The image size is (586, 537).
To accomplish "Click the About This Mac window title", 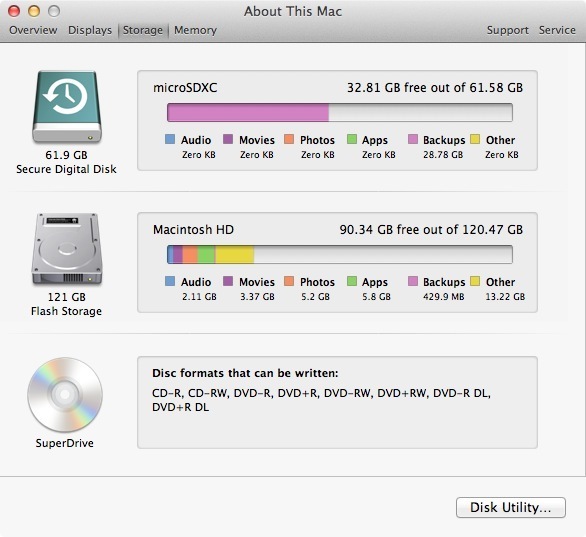I will 293,11.
